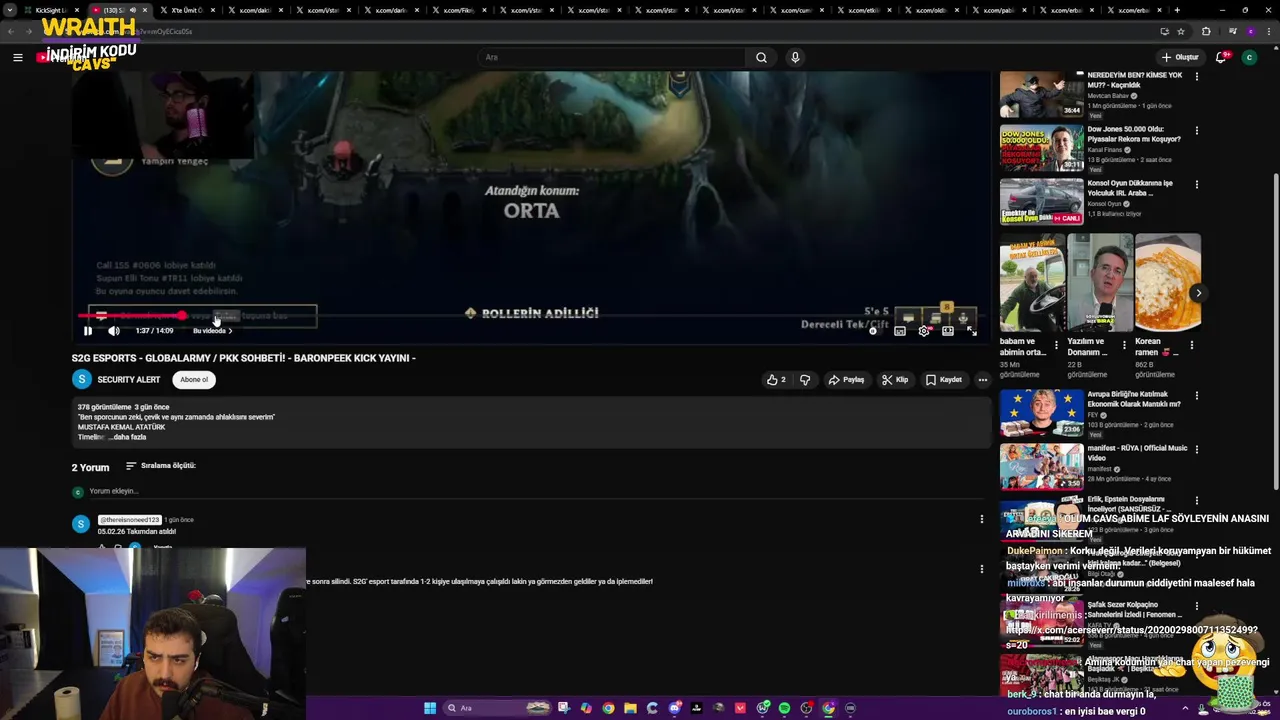Open options for Yazılım ve Donanım short

pos(1124,345)
